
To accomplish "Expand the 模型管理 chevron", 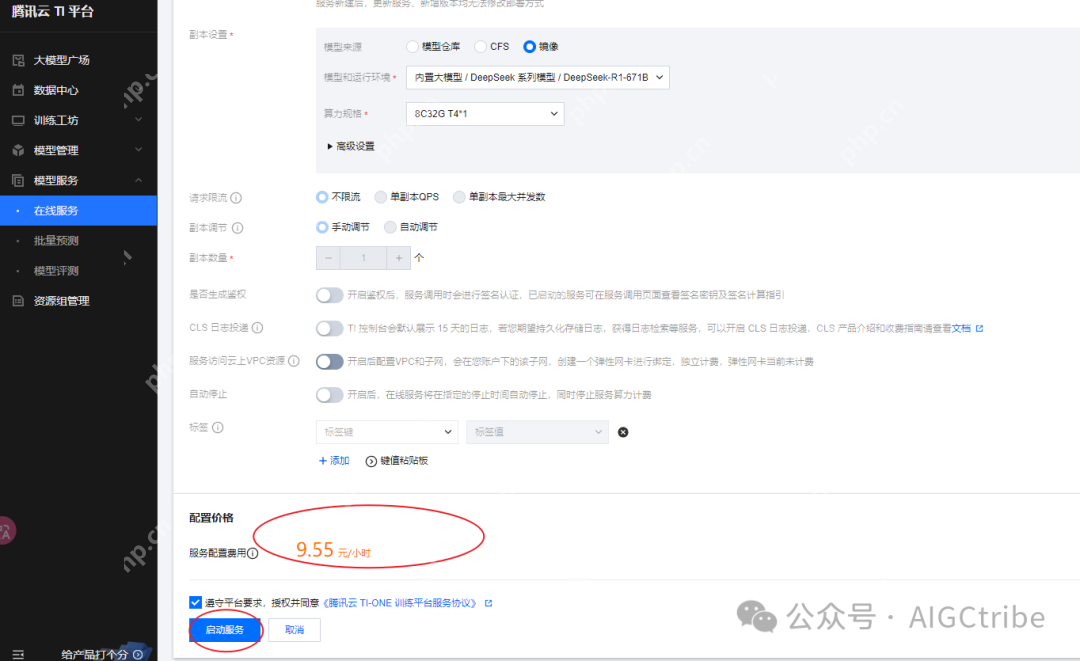I will pos(138,149).
